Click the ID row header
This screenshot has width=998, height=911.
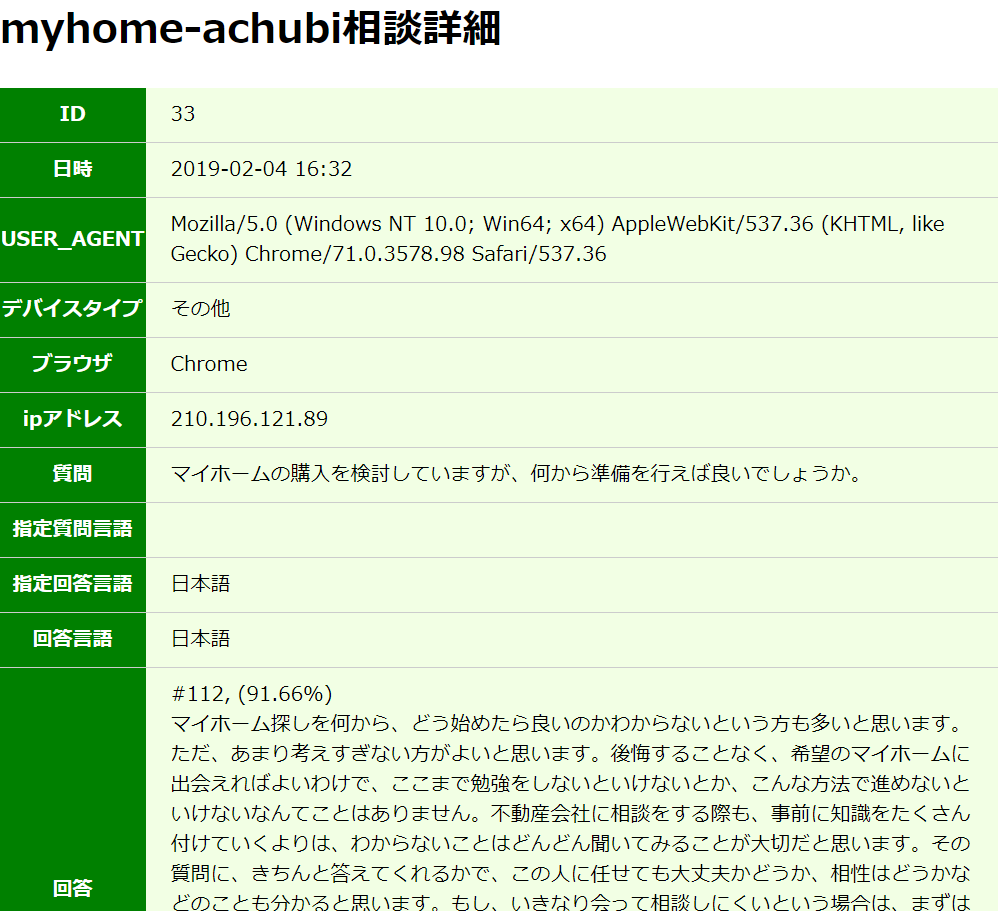[72, 114]
